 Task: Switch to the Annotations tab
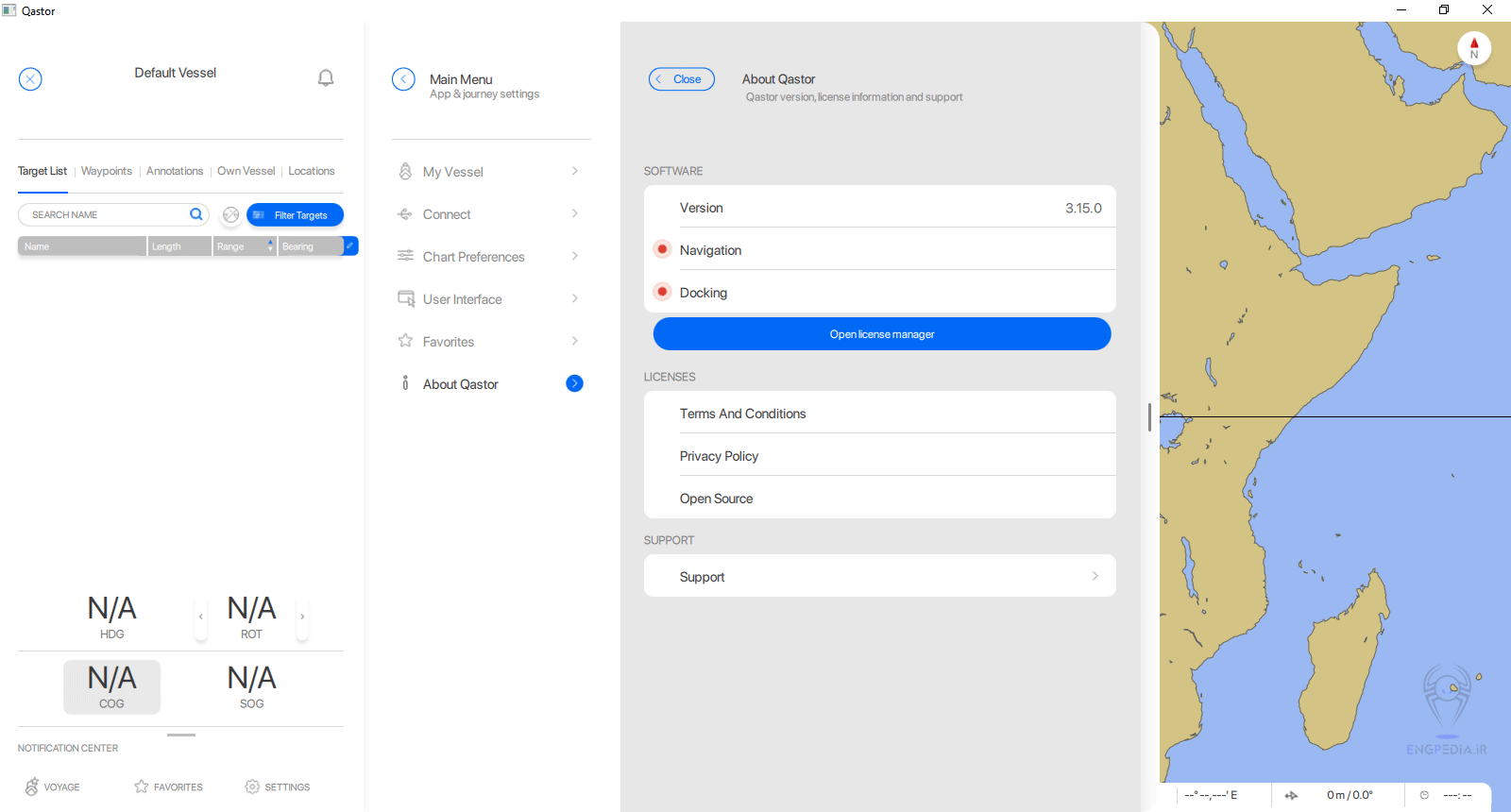(175, 171)
